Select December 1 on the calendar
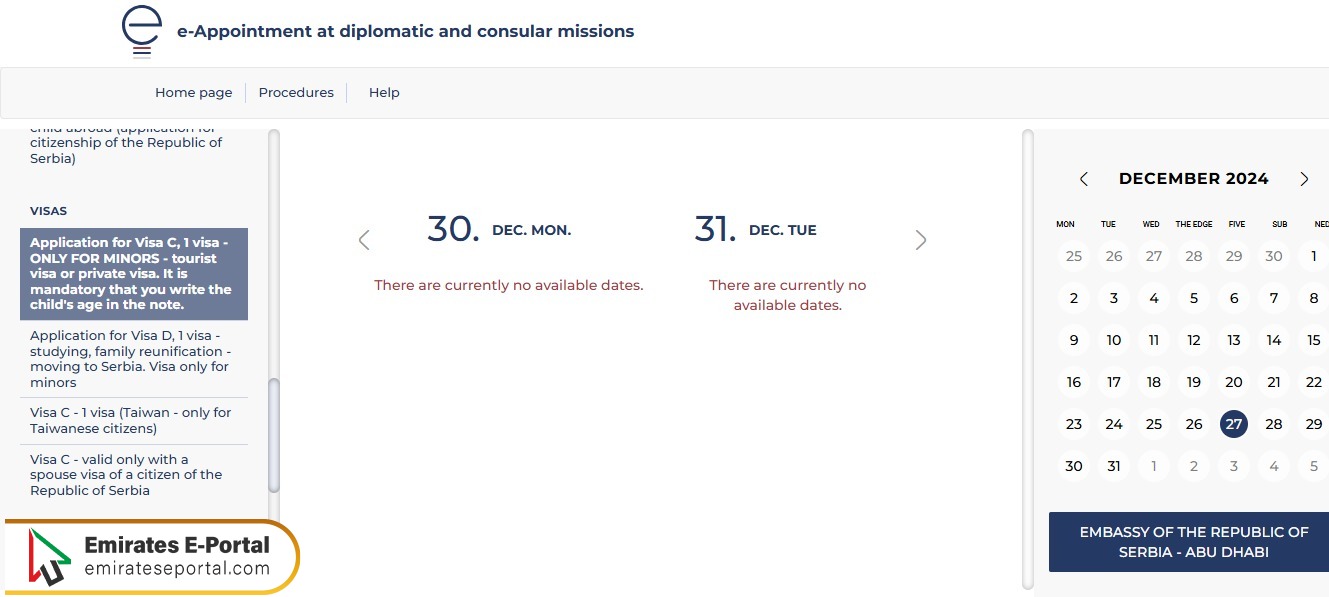Image resolution: width=1329 pixels, height=597 pixels. coord(1313,256)
